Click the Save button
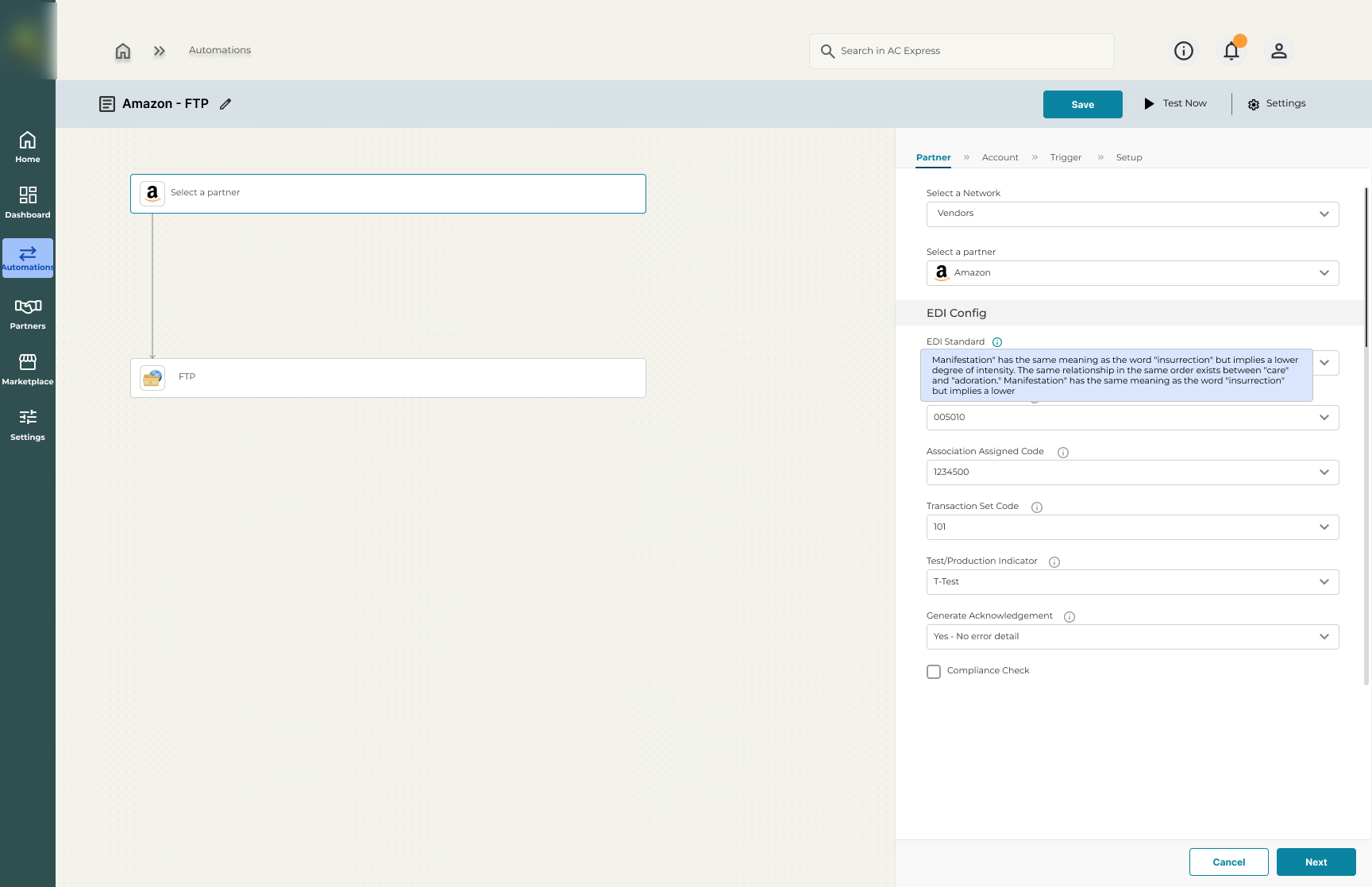The width and height of the screenshot is (1372, 887). pyautogui.click(x=1082, y=105)
